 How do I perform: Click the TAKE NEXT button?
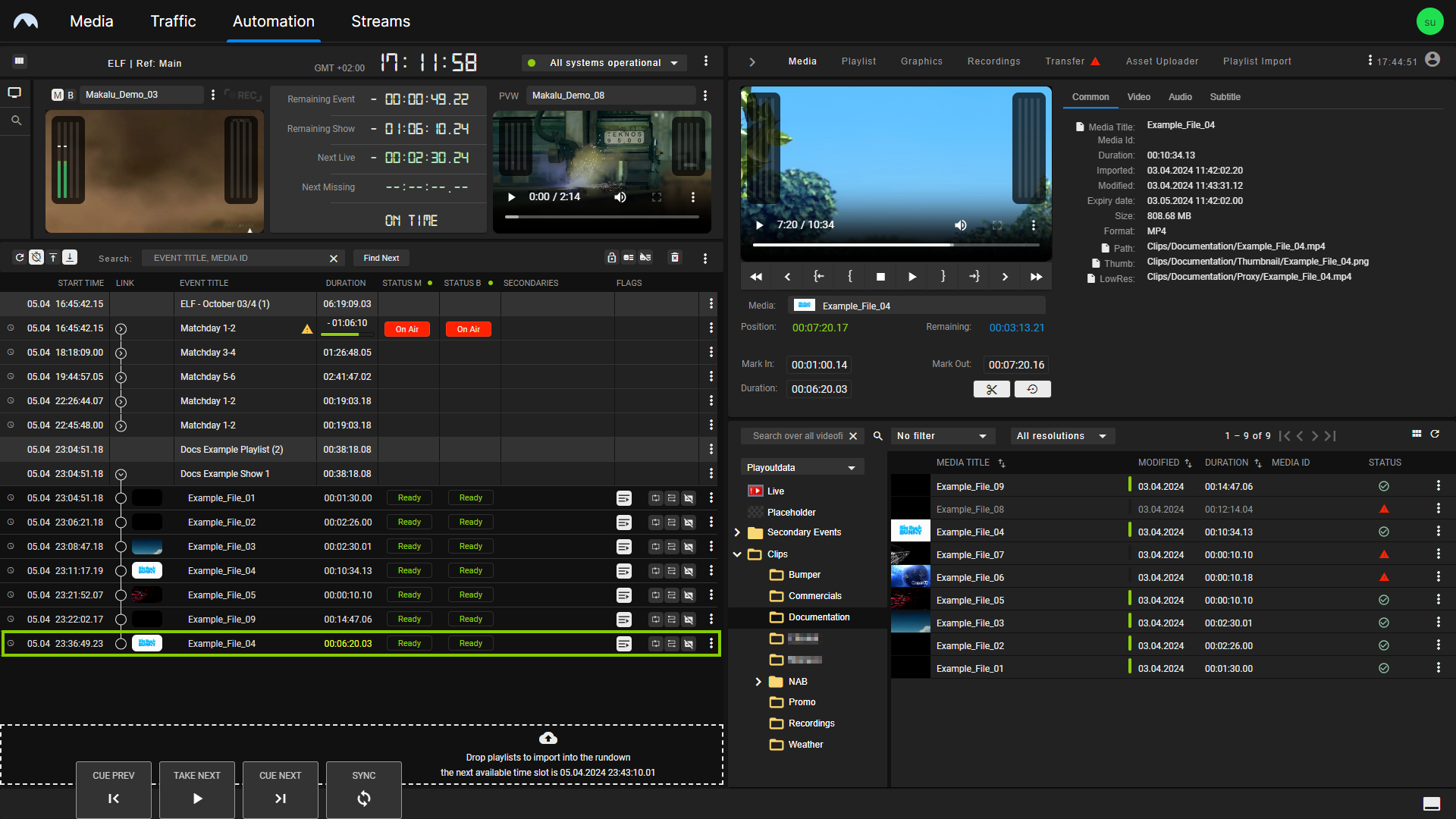click(197, 789)
